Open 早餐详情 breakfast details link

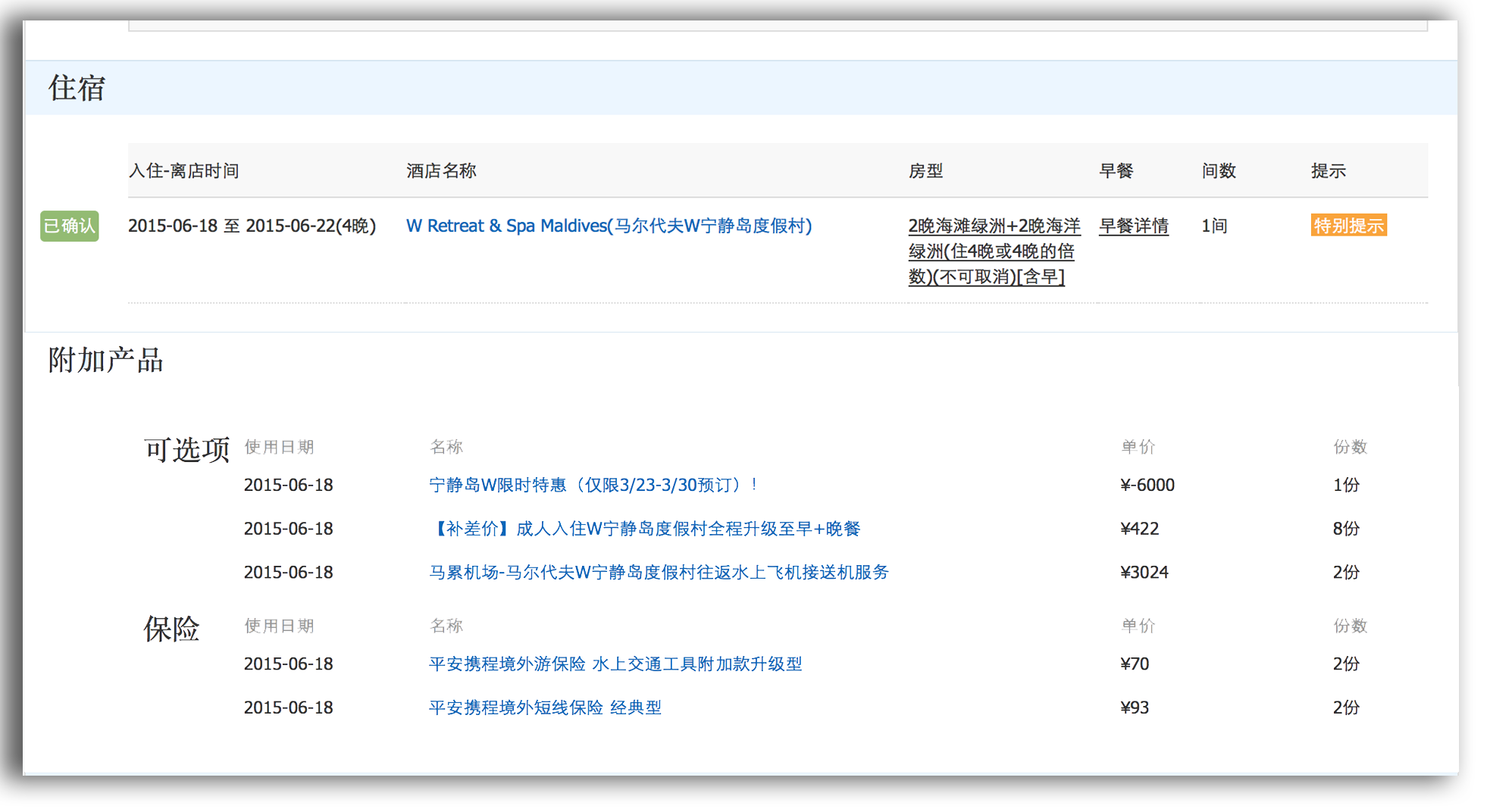point(1134,226)
